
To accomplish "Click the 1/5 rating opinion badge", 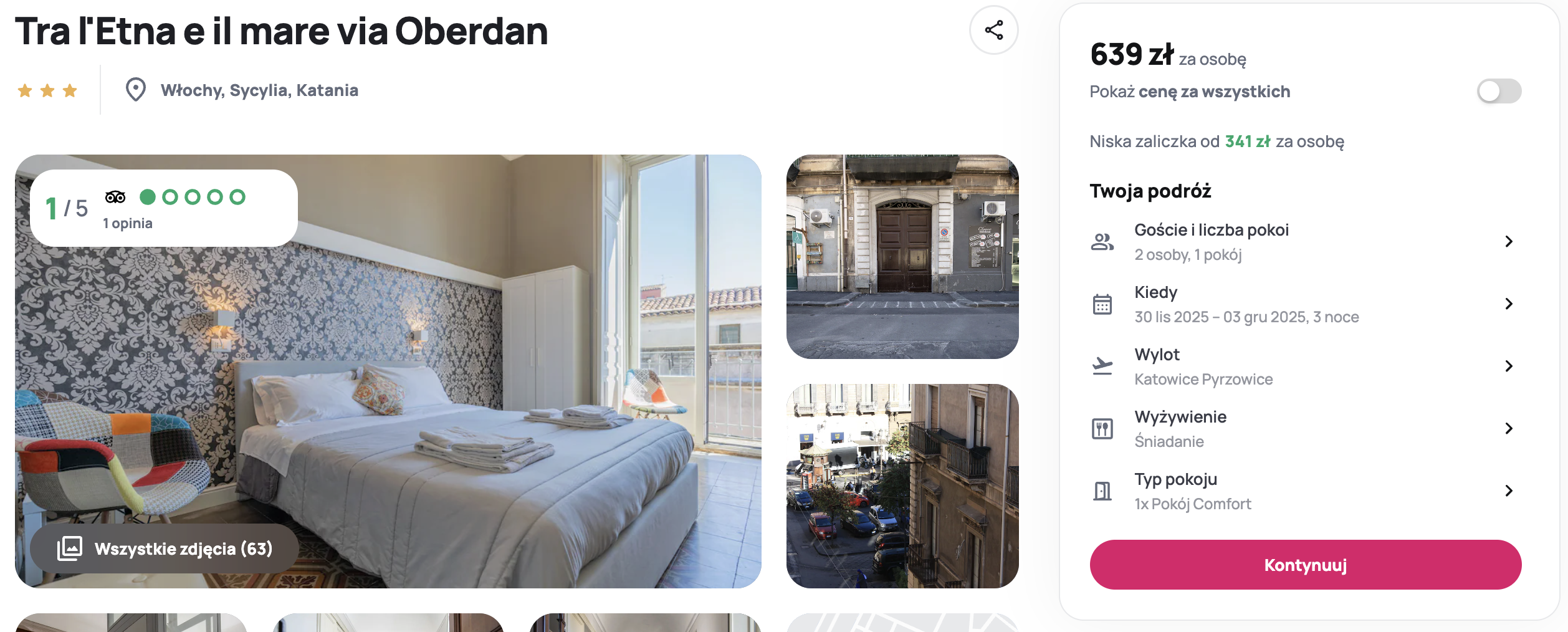I will coord(163,208).
